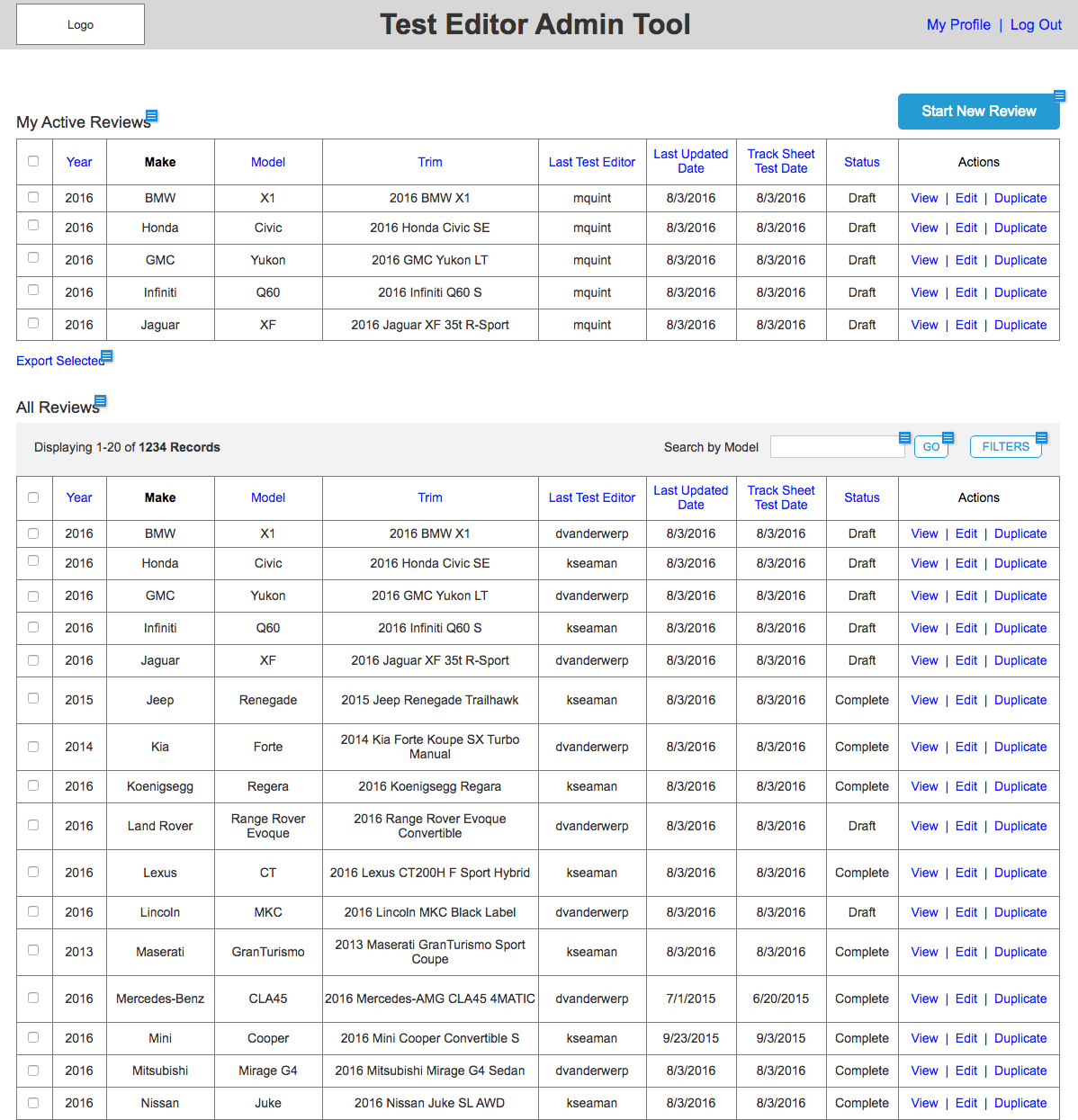Check the Nissan Juke row checkbox

point(33,1102)
